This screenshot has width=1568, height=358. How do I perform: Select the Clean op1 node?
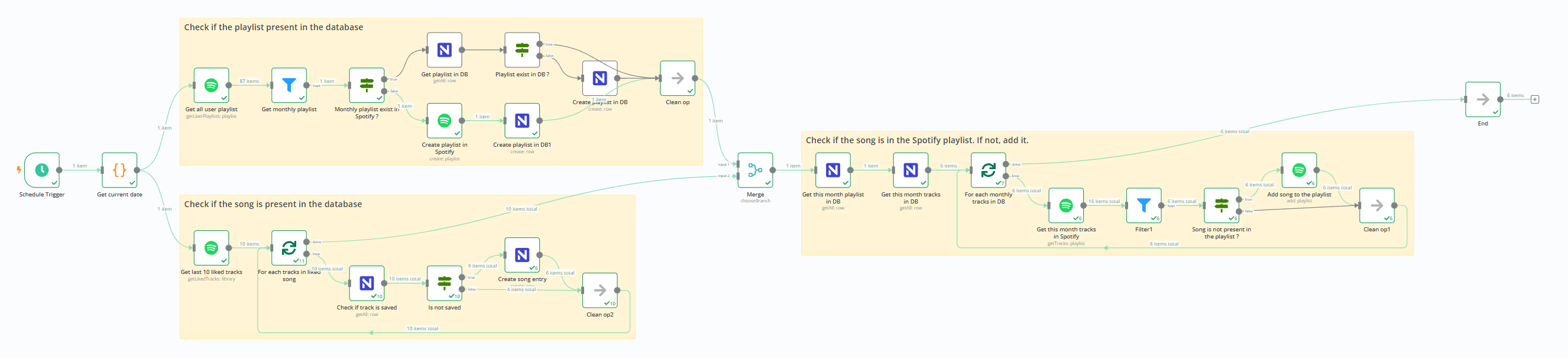coord(1377,205)
